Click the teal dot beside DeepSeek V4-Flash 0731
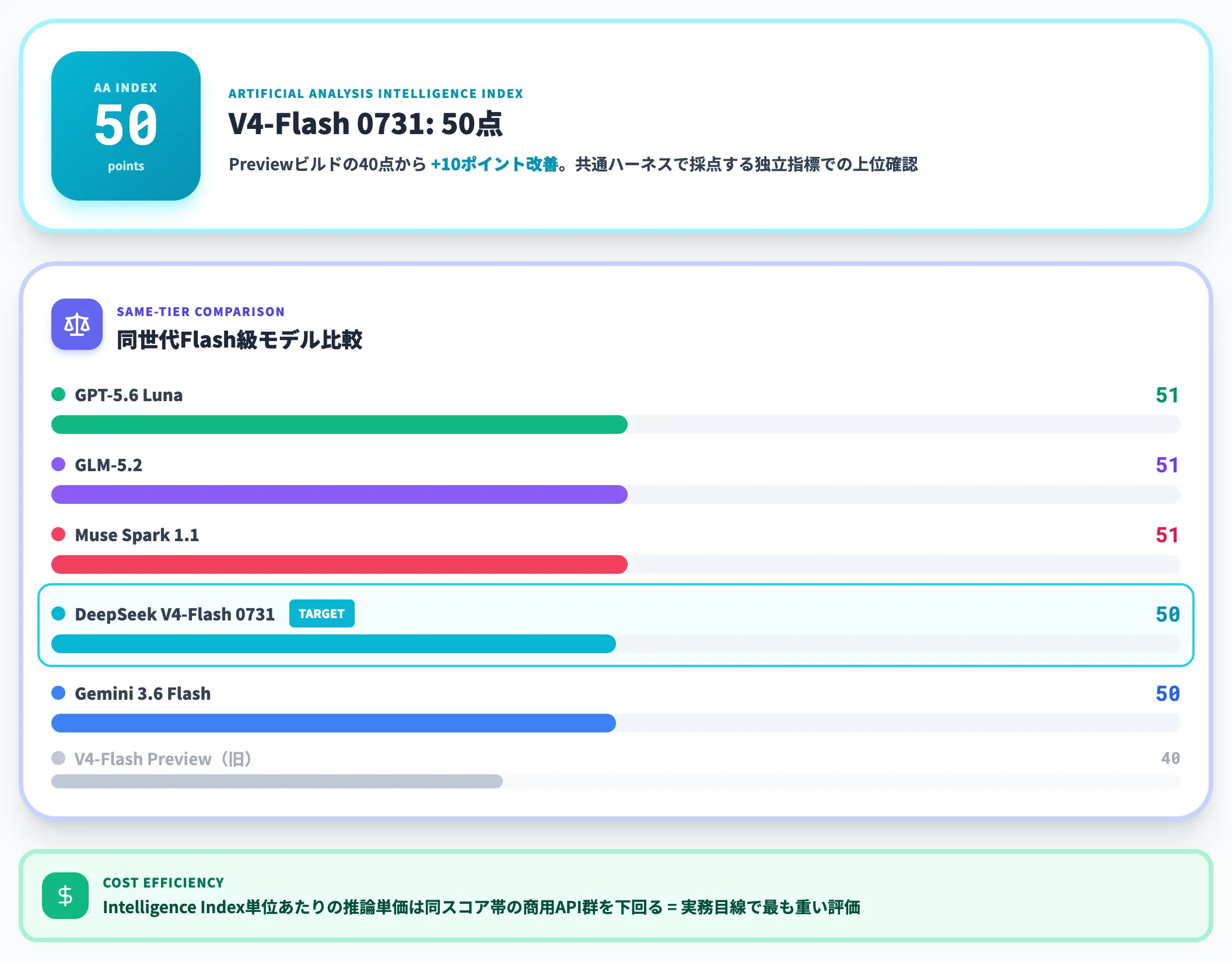The height and width of the screenshot is (961, 1232). pyautogui.click(x=58, y=613)
